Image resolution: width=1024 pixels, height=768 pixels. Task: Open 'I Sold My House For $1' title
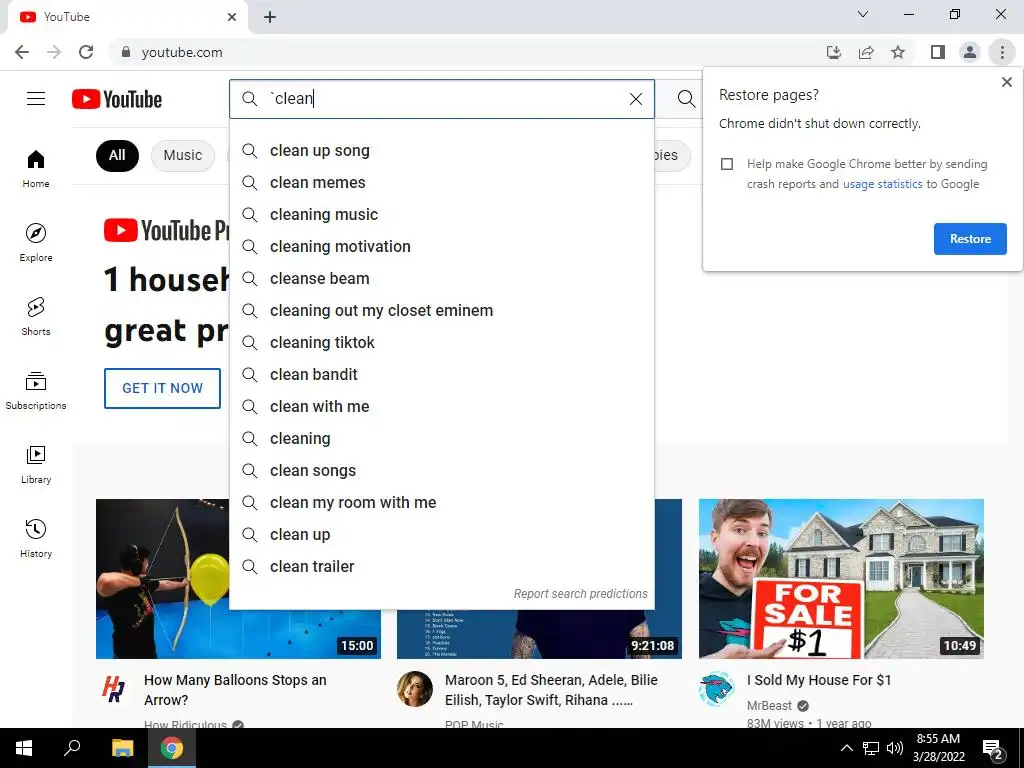click(x=819, y=680)
